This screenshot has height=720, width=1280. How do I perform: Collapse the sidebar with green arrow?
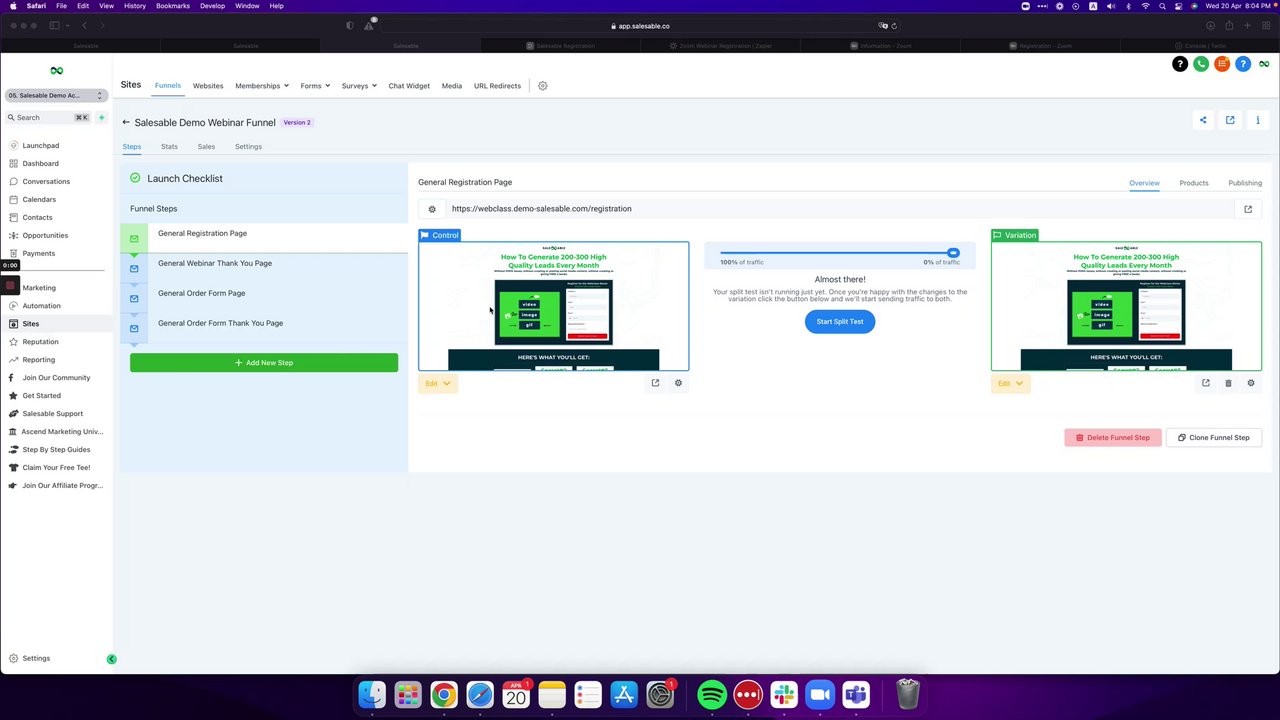[111, 659]
